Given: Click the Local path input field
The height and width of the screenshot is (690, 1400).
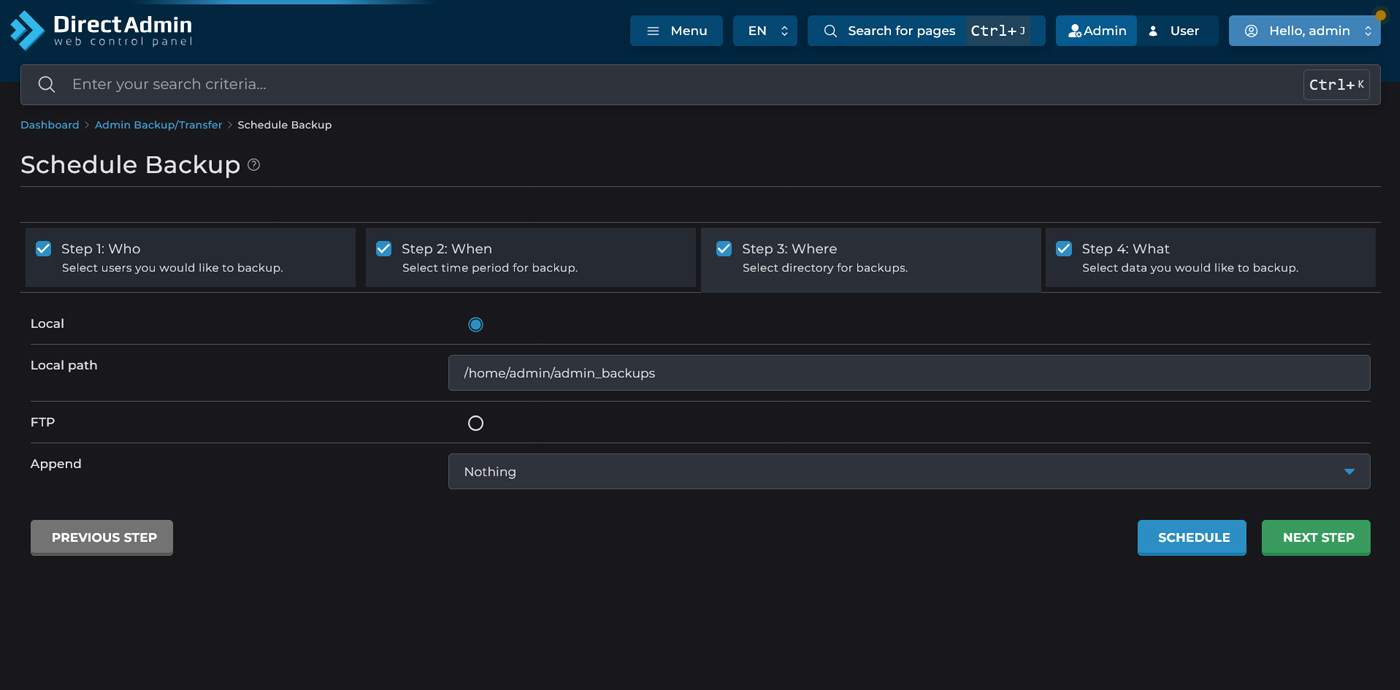Looking at the screenshot, I should point(908,372).
